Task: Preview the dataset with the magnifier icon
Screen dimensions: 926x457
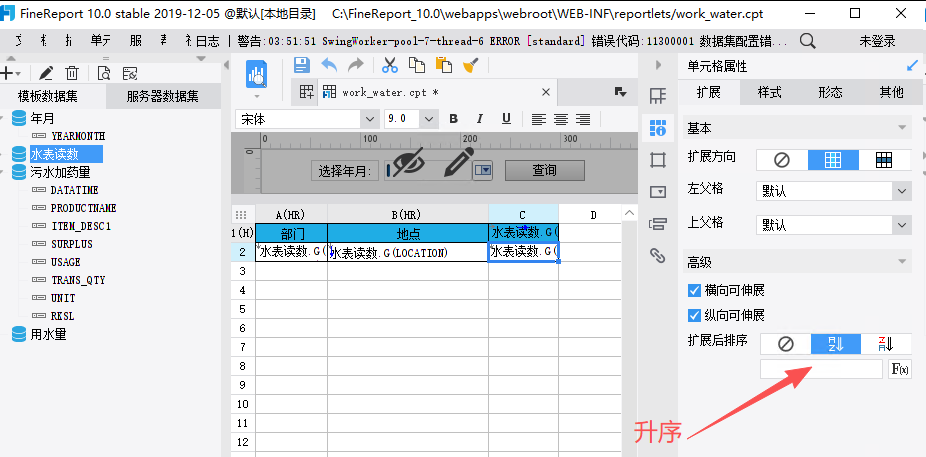Action: pos(104,73)
